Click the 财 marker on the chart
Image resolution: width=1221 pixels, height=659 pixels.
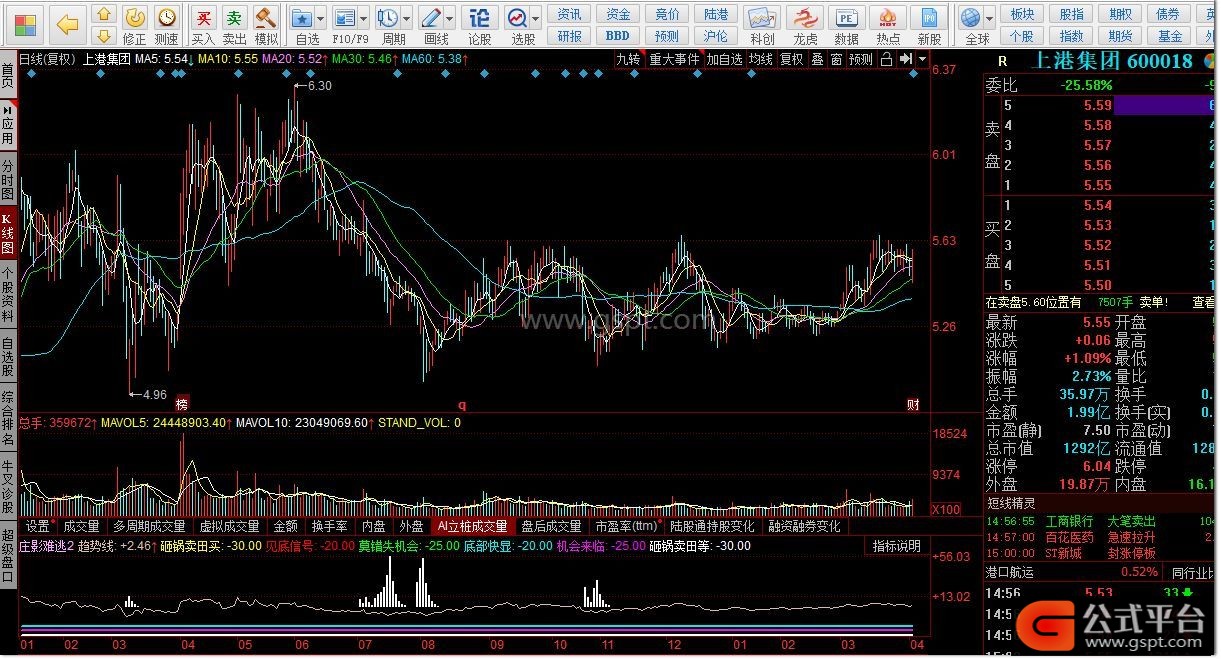pyautogui.click(x=913, y=404)
